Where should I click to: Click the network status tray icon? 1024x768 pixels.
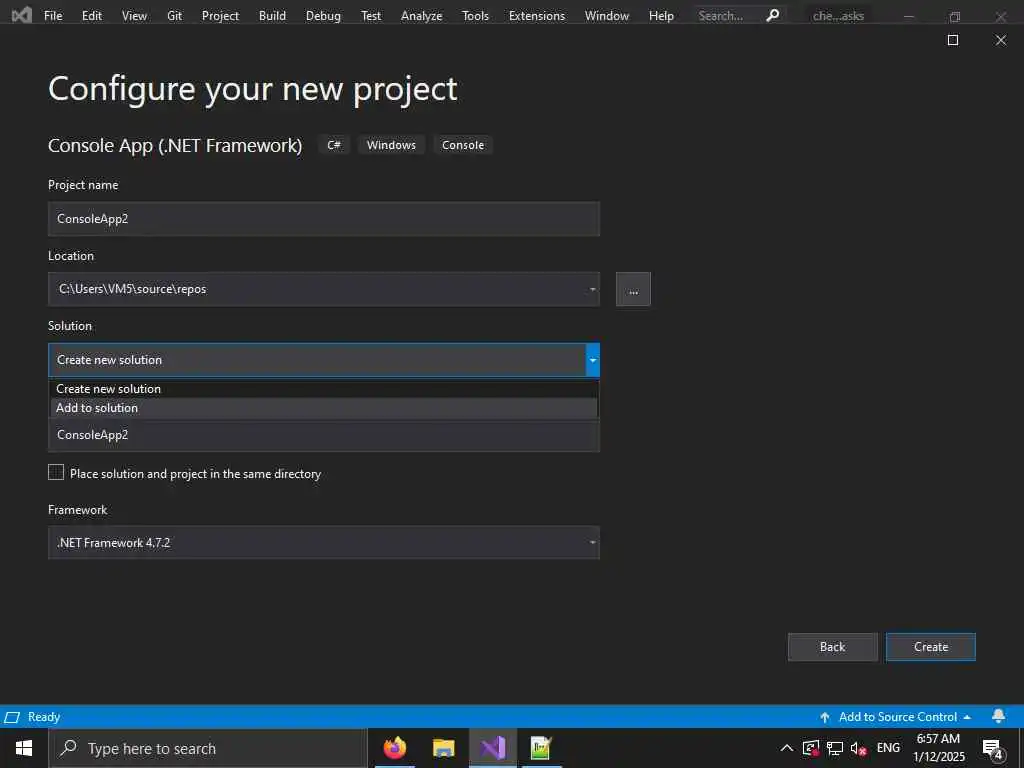[835, 748]
